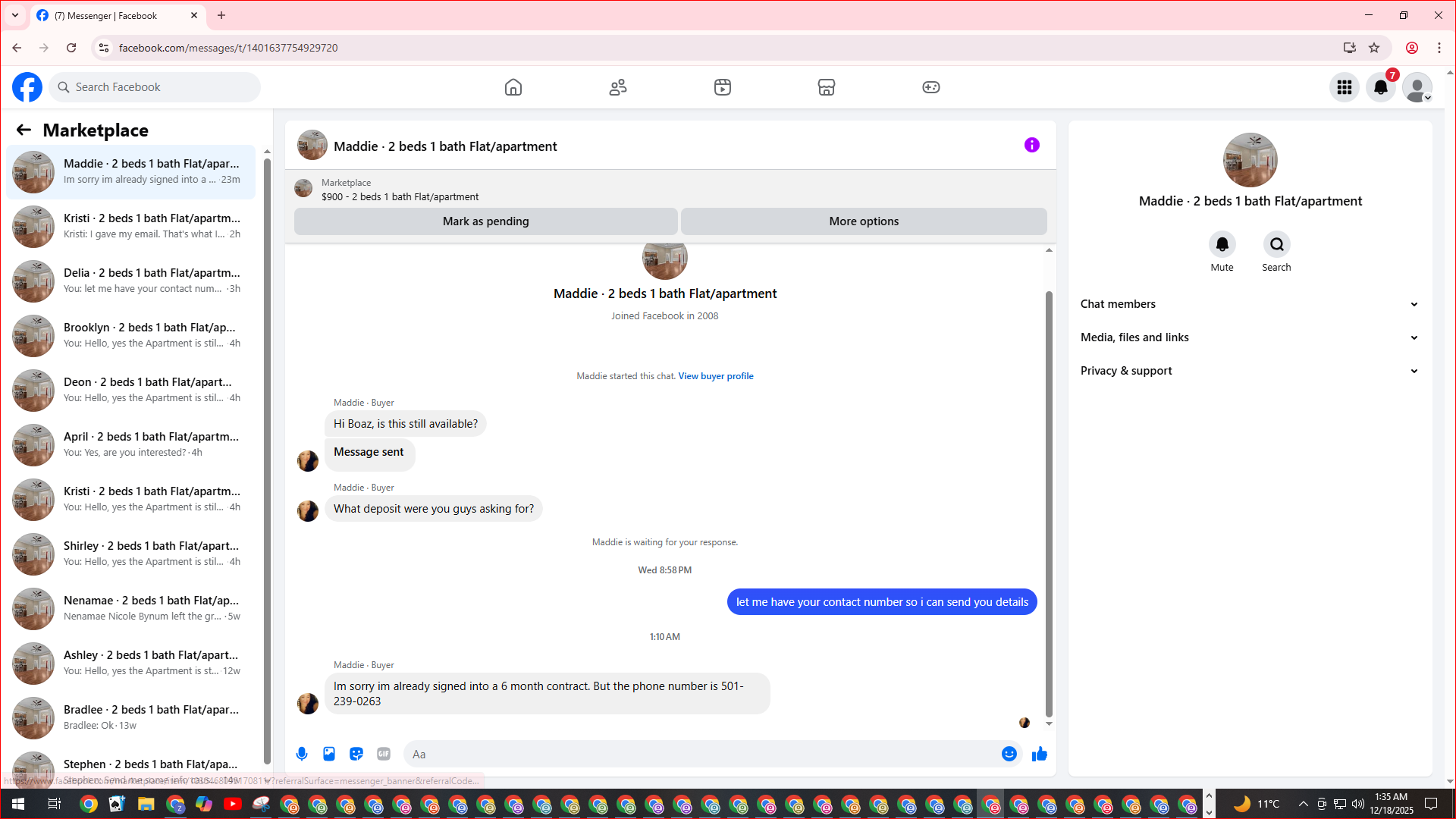Image resolution: width=1456 pixels, height=819 pixels.
Task: Open the sticker picker icon
Action: [x=356, y=754]
